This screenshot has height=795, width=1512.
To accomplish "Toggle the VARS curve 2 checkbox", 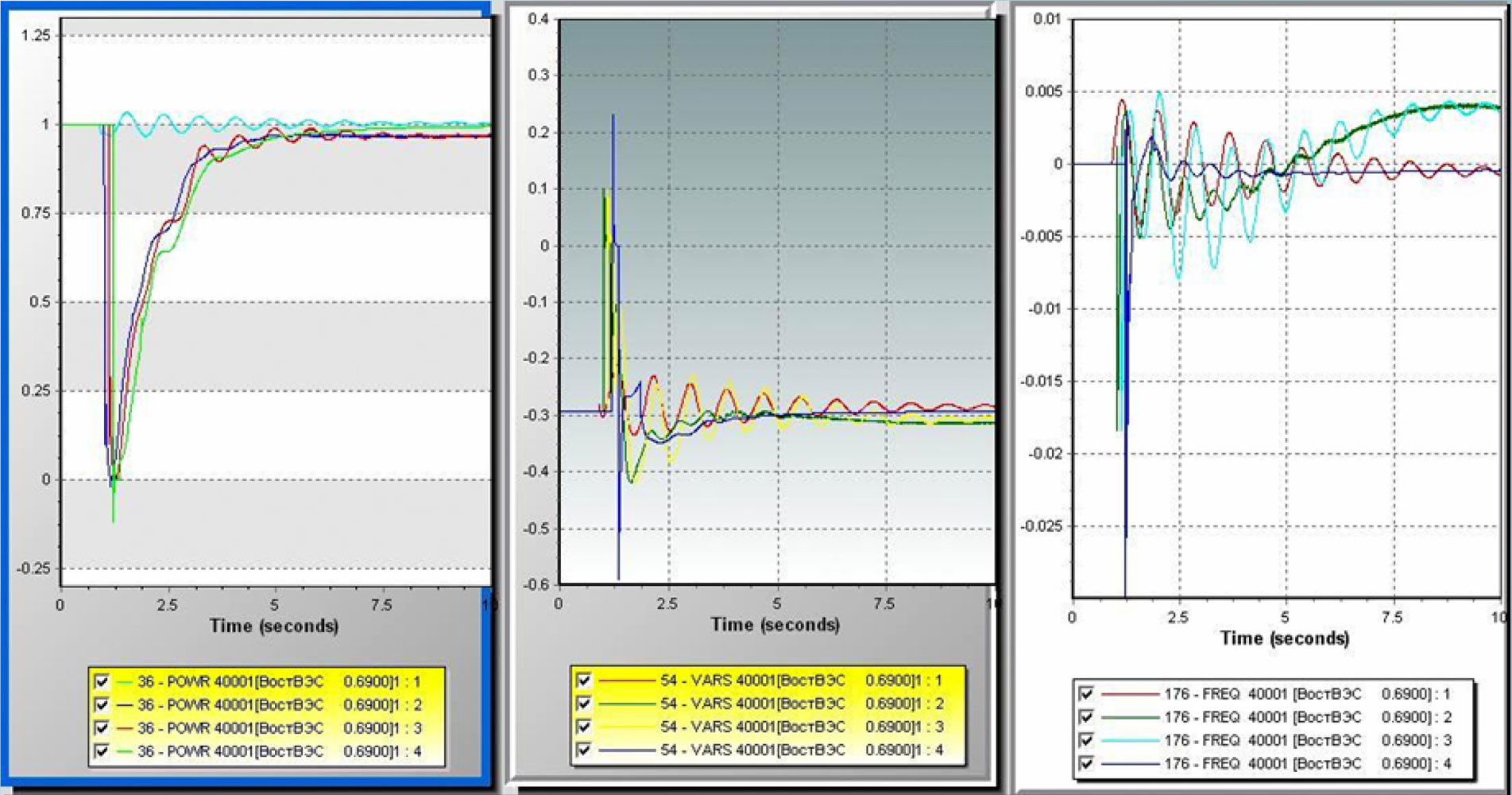I will coord(584,704).
